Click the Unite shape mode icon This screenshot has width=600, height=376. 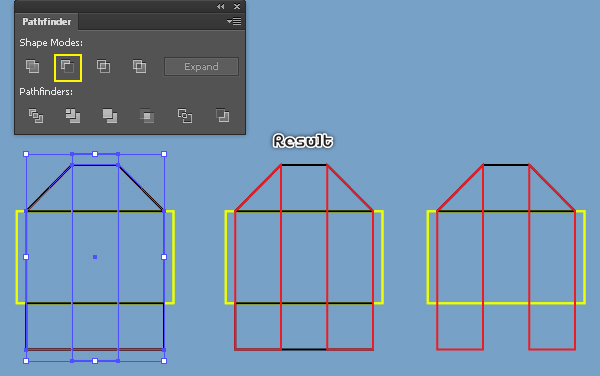32,67
